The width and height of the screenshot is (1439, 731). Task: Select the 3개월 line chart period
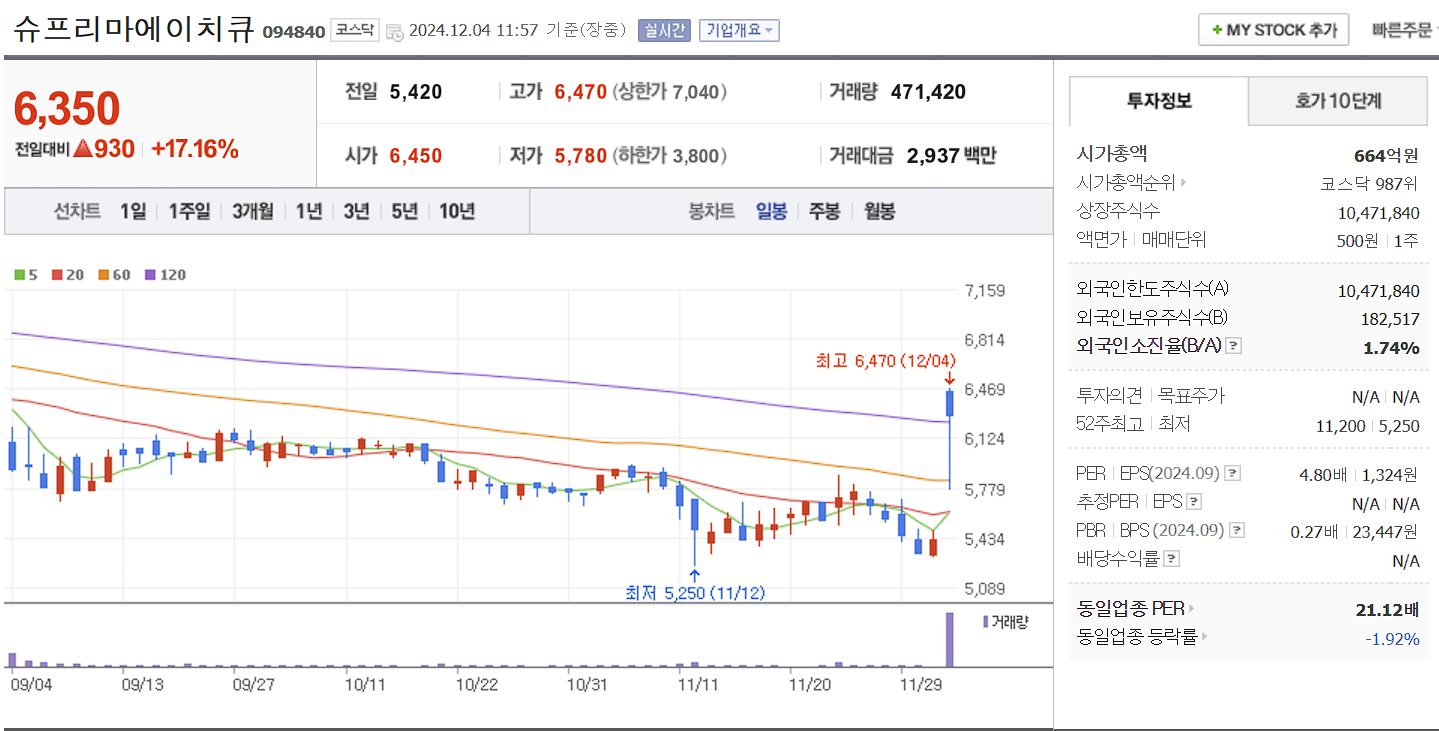click(253, 211)
